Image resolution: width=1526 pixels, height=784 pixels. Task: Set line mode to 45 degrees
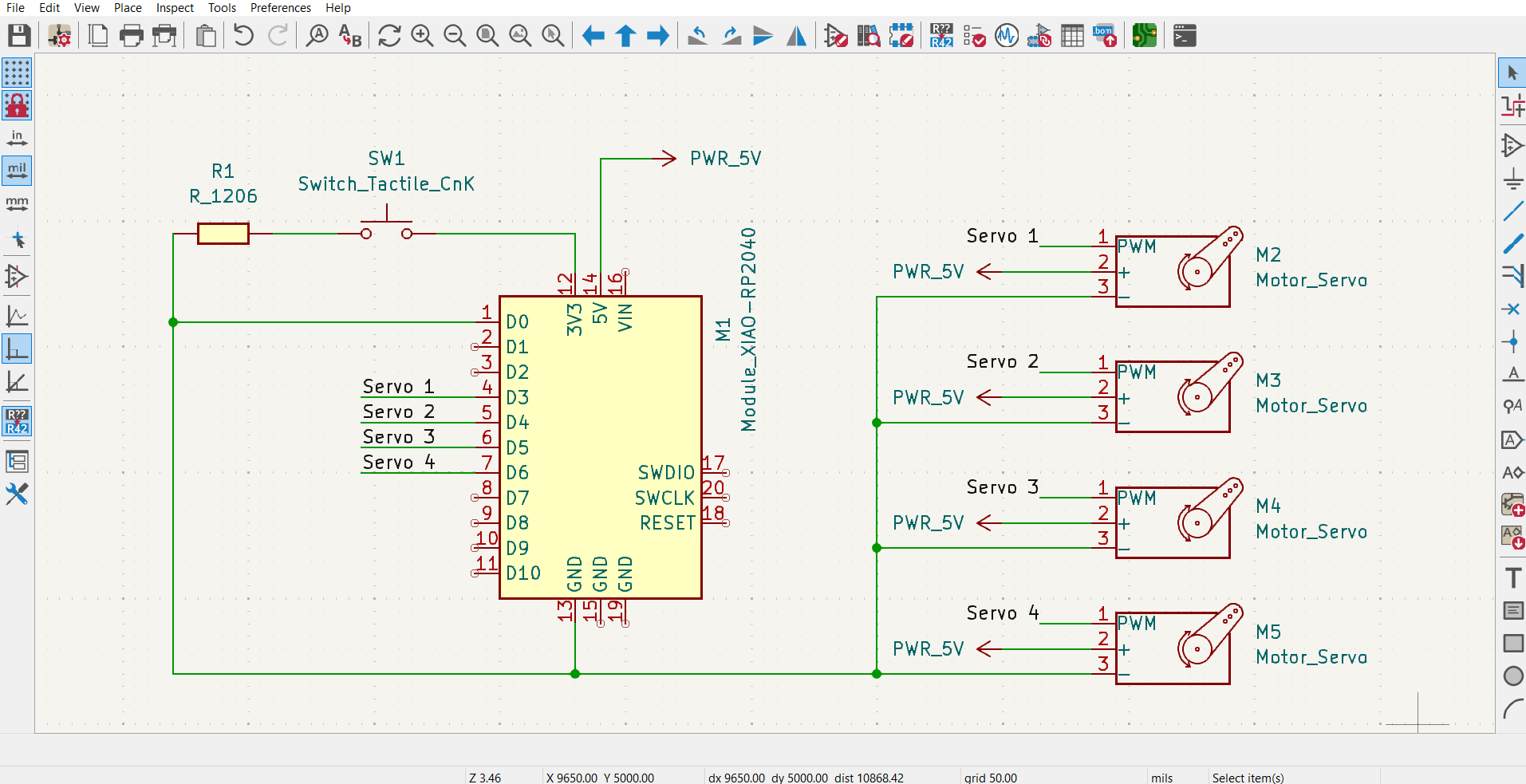pyautogui.click(x=17, y=381)
